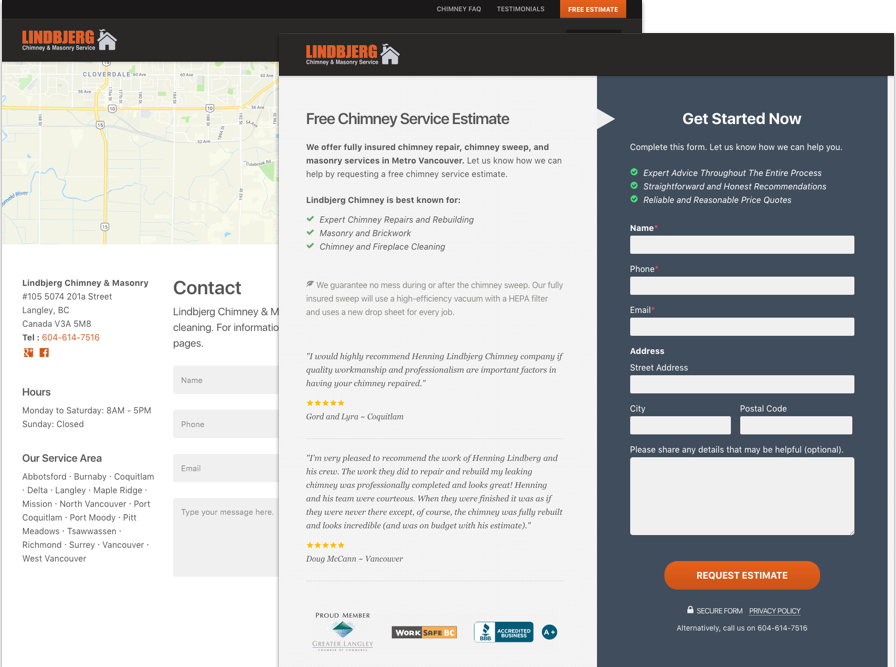Click the orange Free Estimate nav button
Screen dimensions: 896x667
[593, 9]
